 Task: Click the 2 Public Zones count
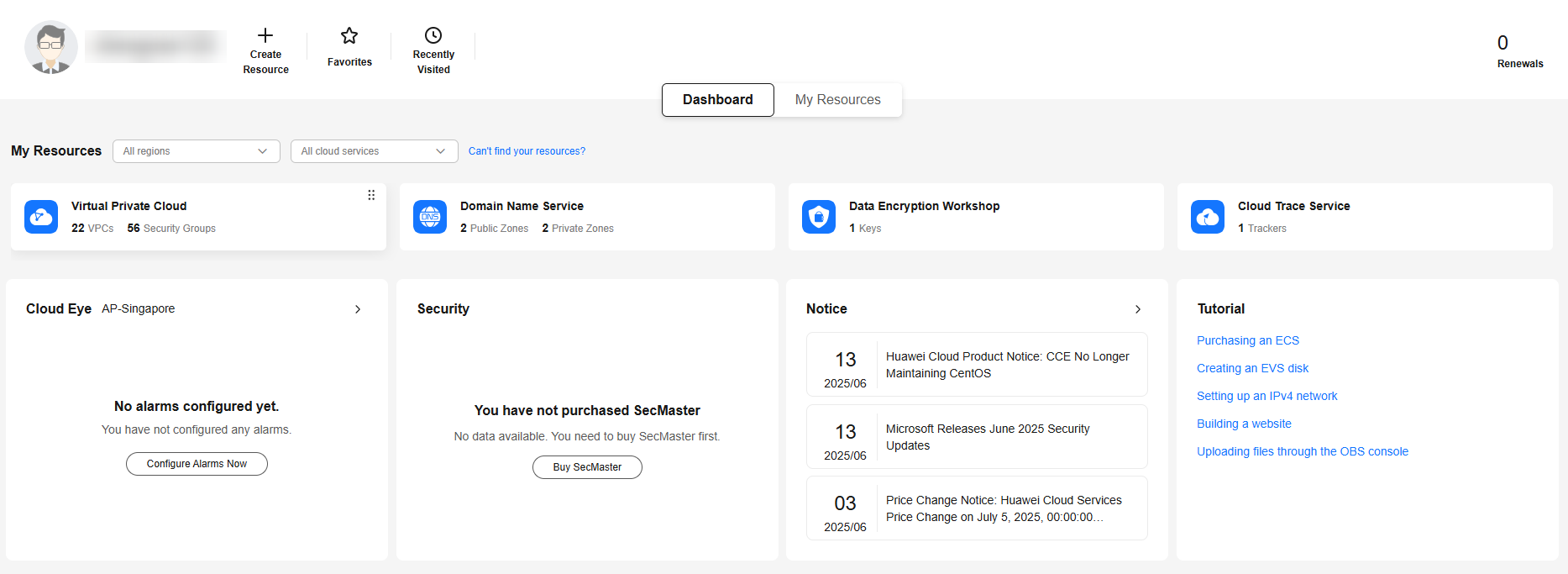click(x=495, y=229)
